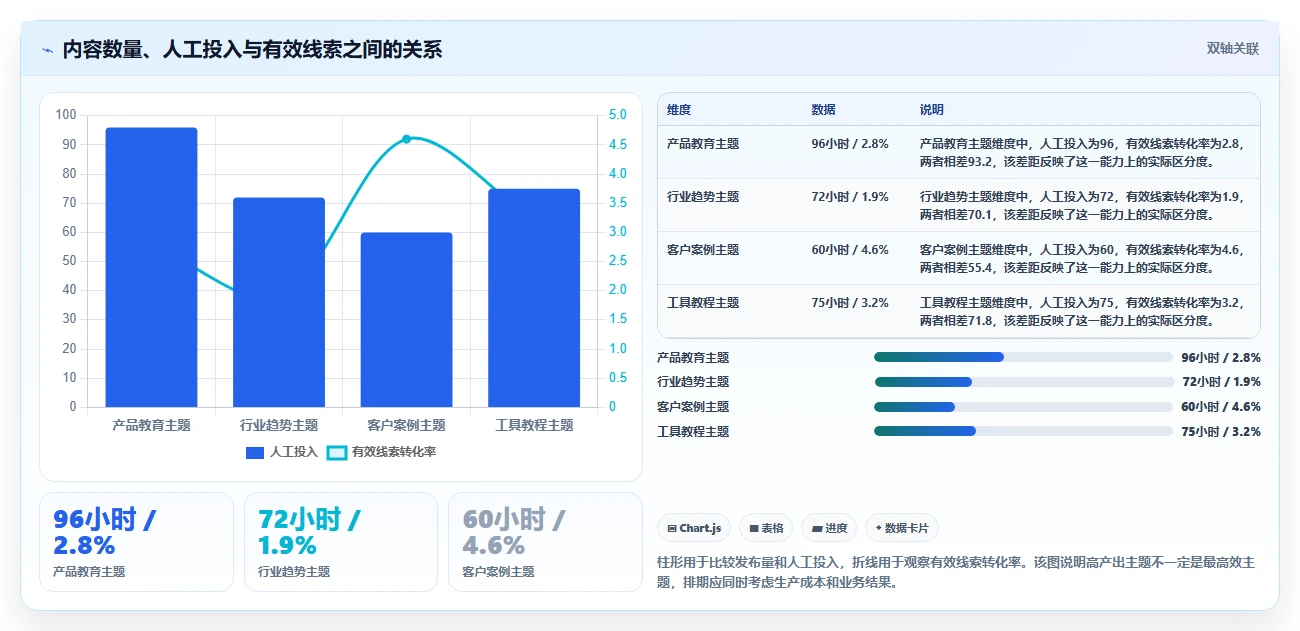Open the 96小时 / 2.8% data card
1300x631 pixels.
[136, 542]
